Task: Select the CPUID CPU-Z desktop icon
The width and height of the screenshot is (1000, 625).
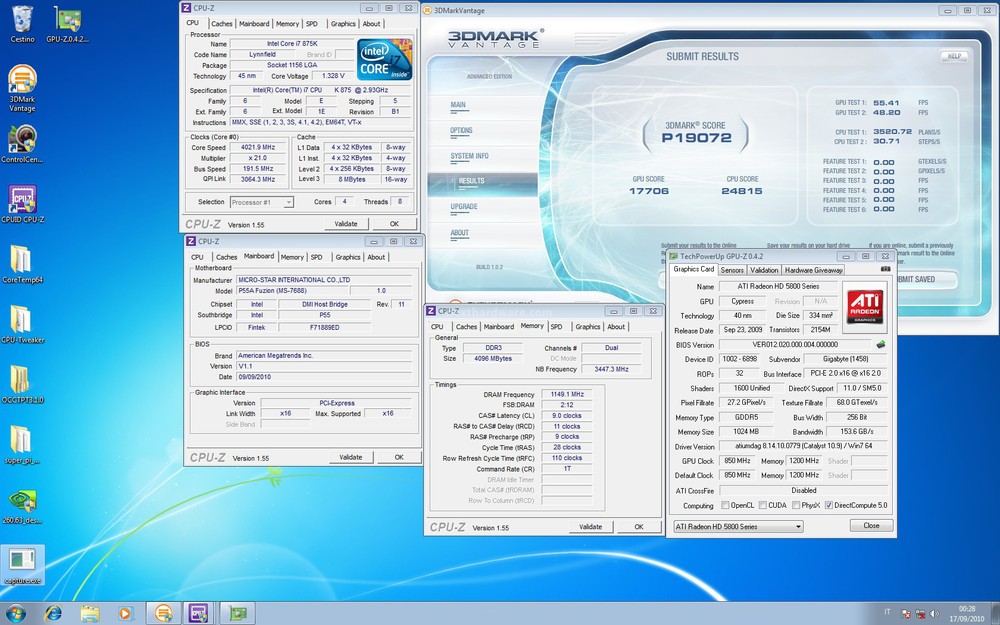Action: click(x=22, y=204)
